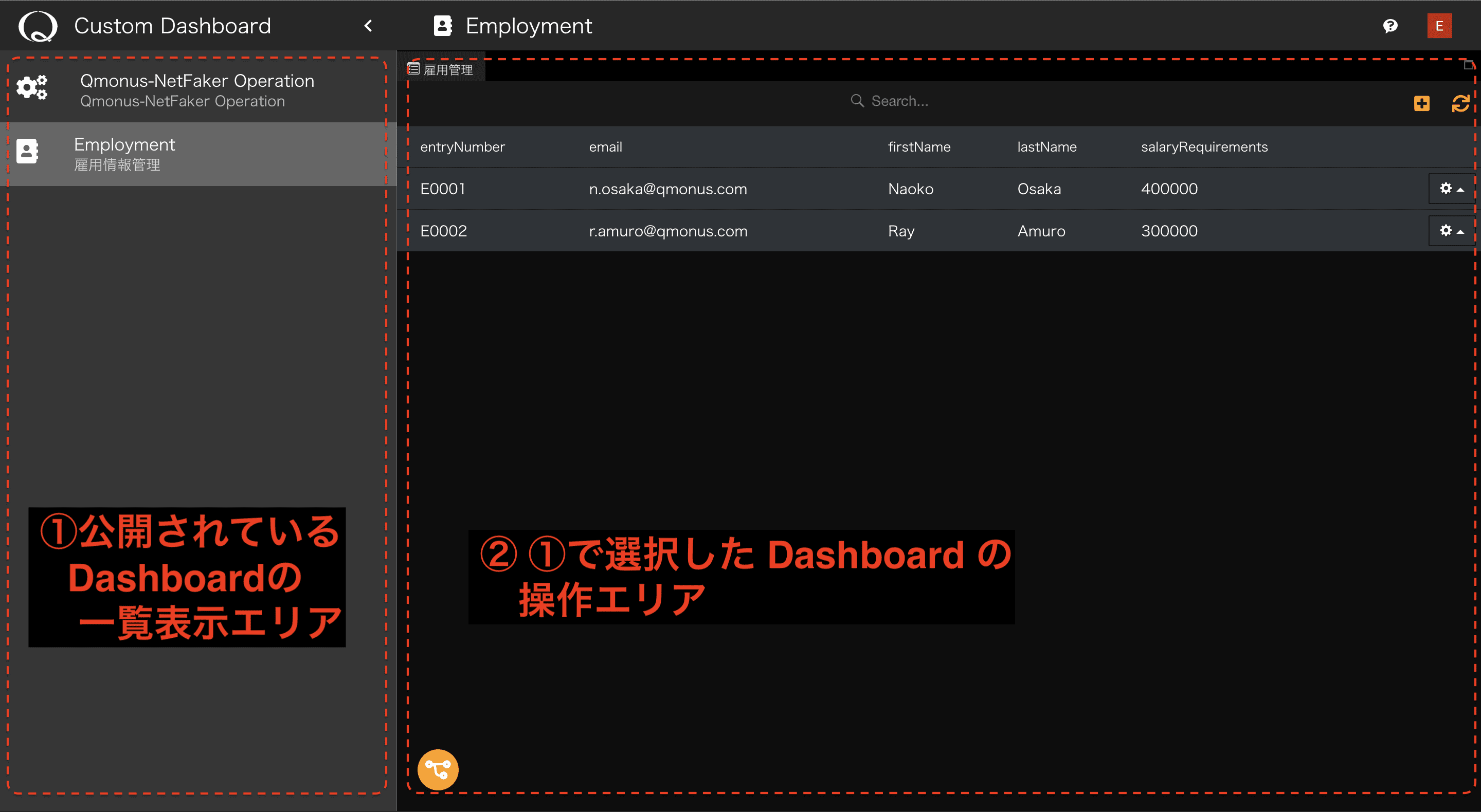Click the Ray first name cell

coord(900,231)
